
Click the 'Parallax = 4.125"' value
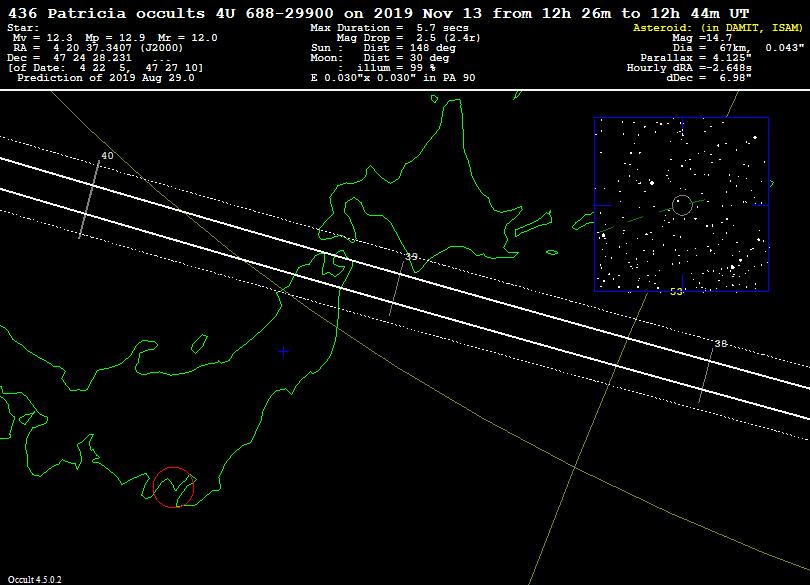click(696, 58)
